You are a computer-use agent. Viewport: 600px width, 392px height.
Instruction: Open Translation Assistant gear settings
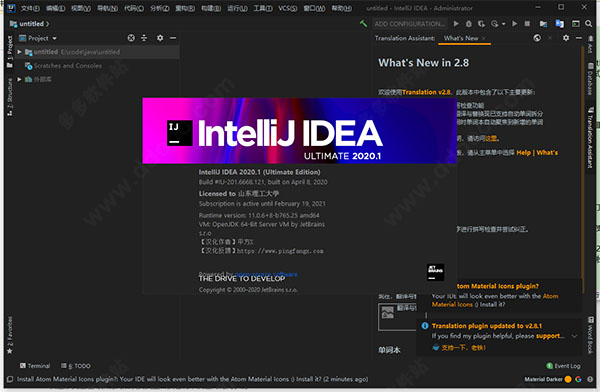(x=566, y=38)
